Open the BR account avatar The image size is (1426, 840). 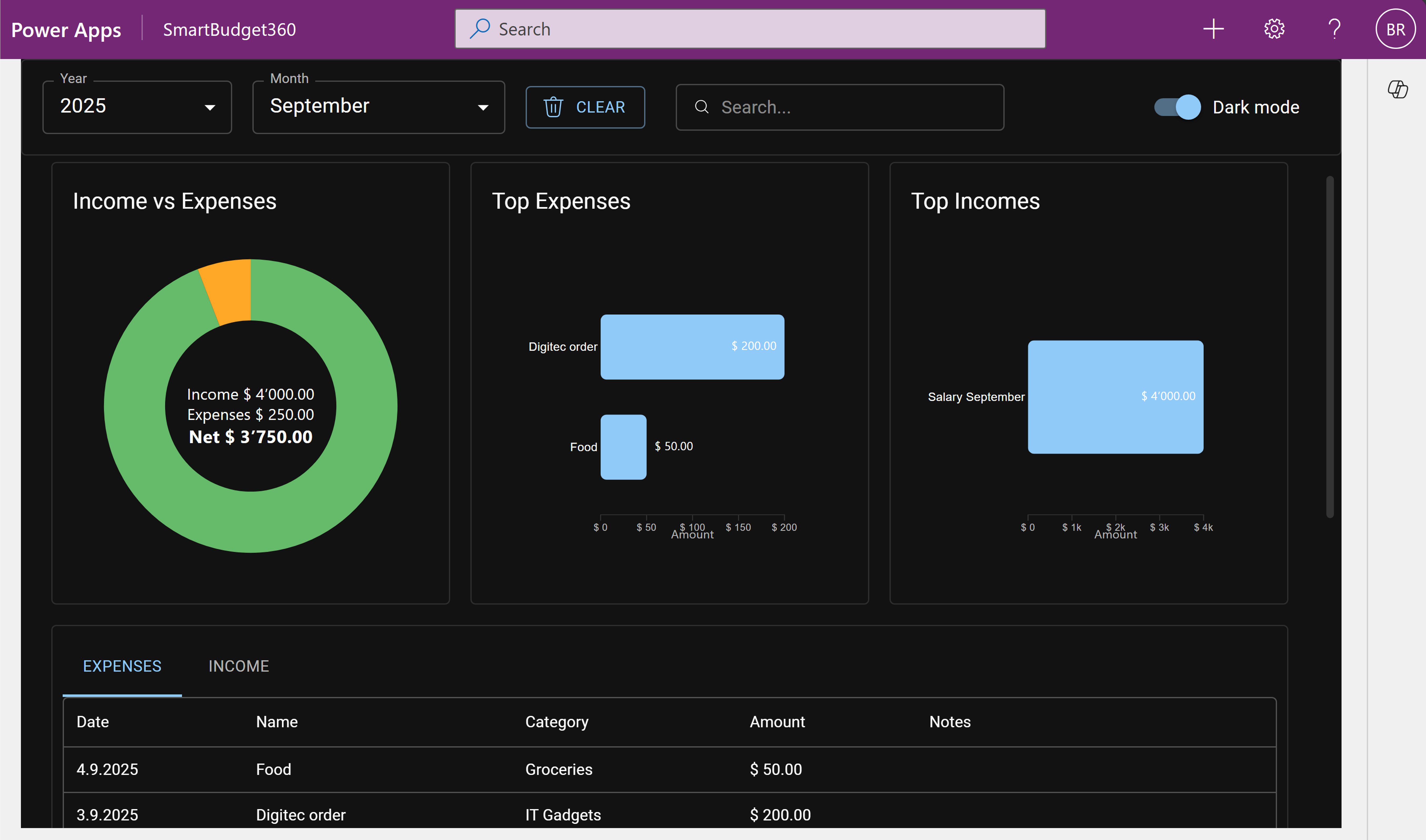coord(1395,29)
